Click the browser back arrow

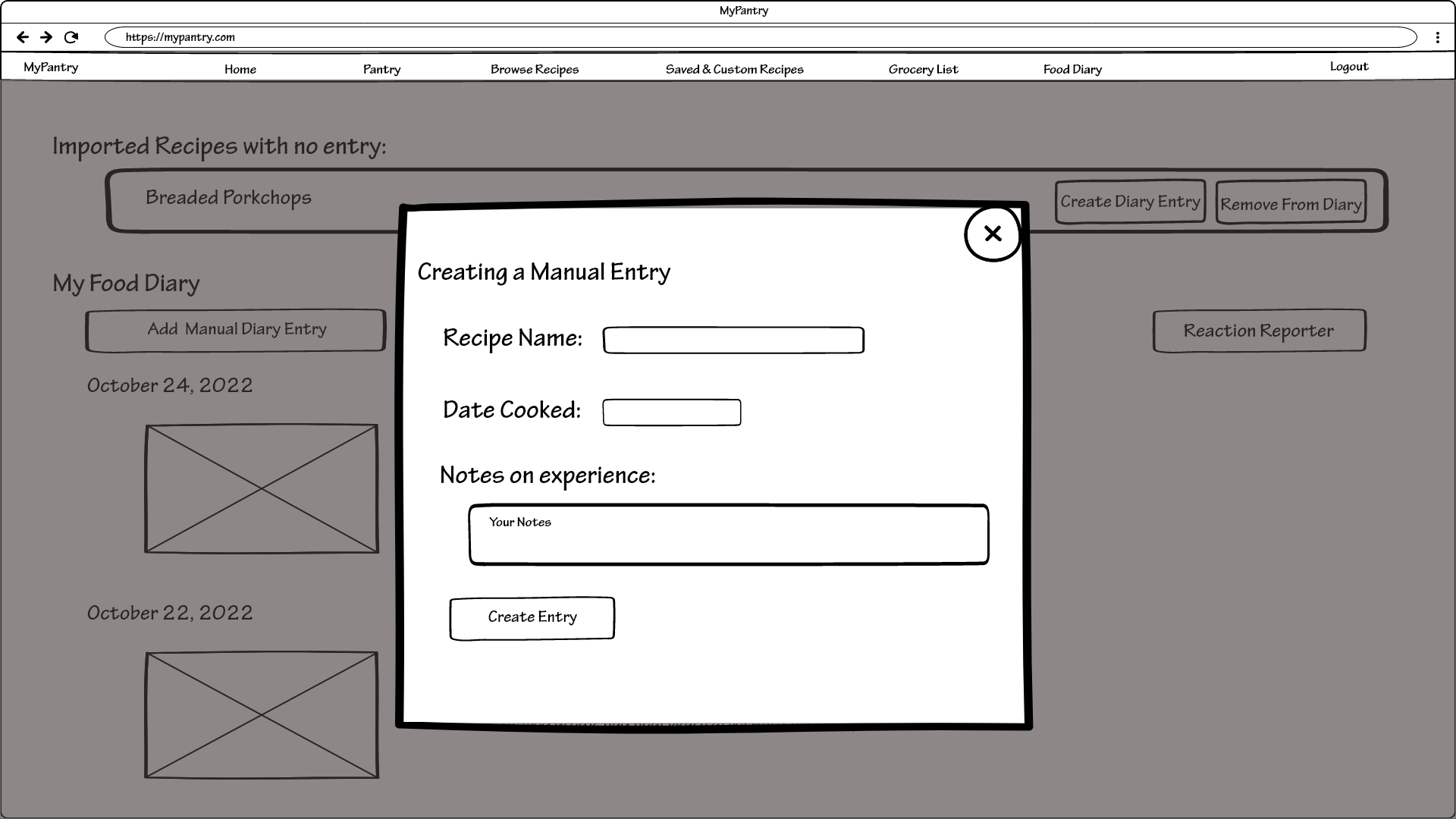pos(23,37)
